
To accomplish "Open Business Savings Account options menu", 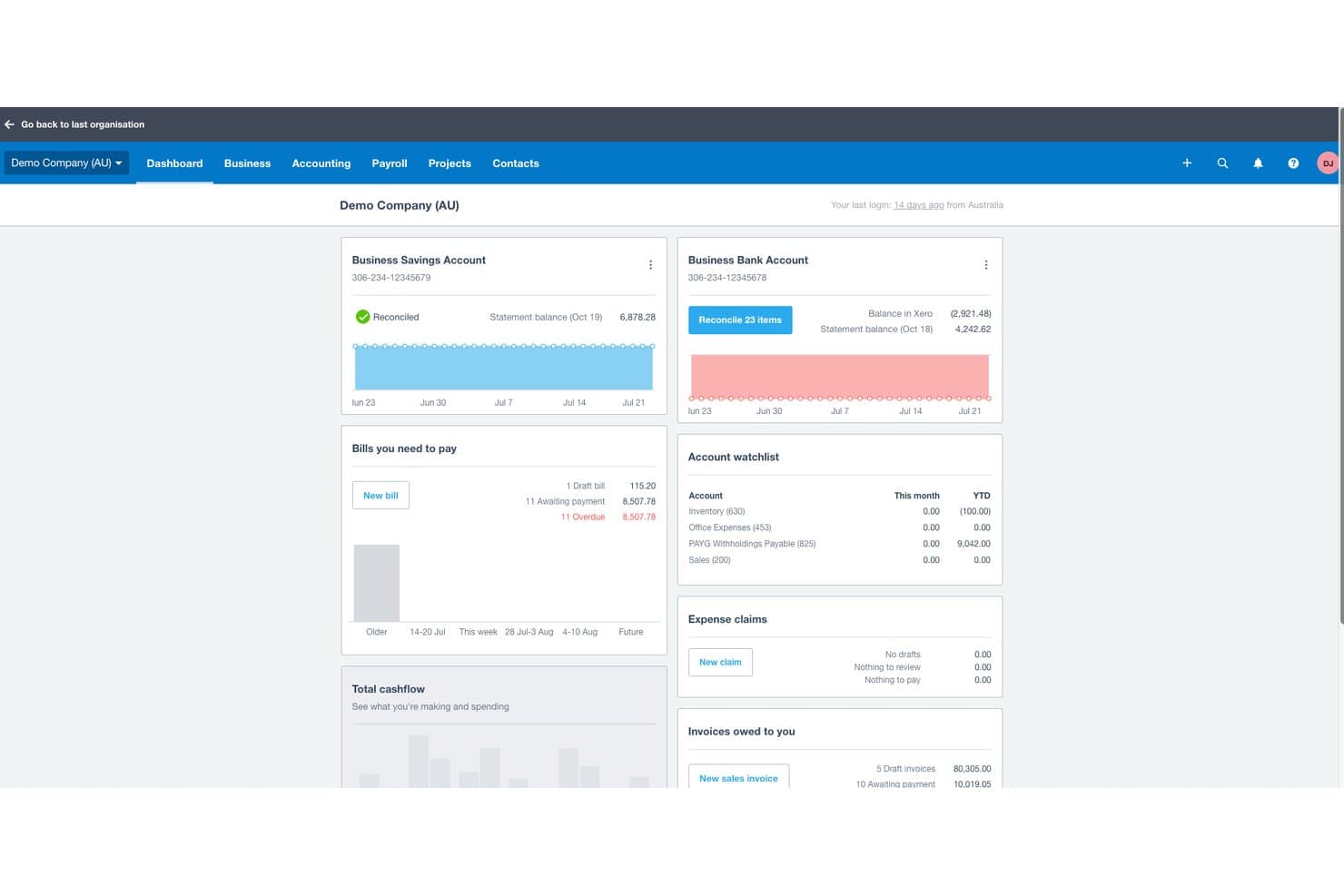I will (650, 265).
